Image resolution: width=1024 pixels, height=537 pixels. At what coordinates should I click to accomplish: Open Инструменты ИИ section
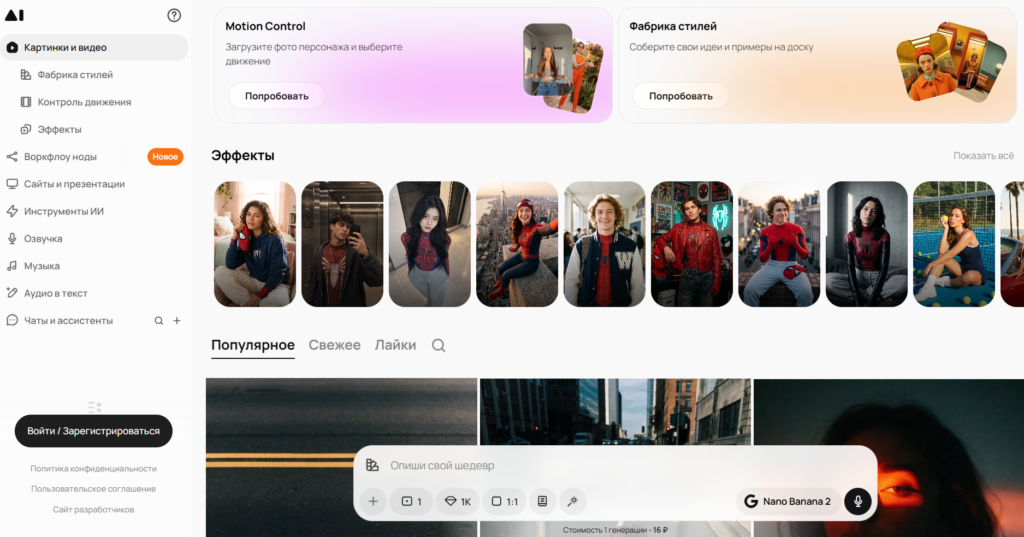pos(63,212)
